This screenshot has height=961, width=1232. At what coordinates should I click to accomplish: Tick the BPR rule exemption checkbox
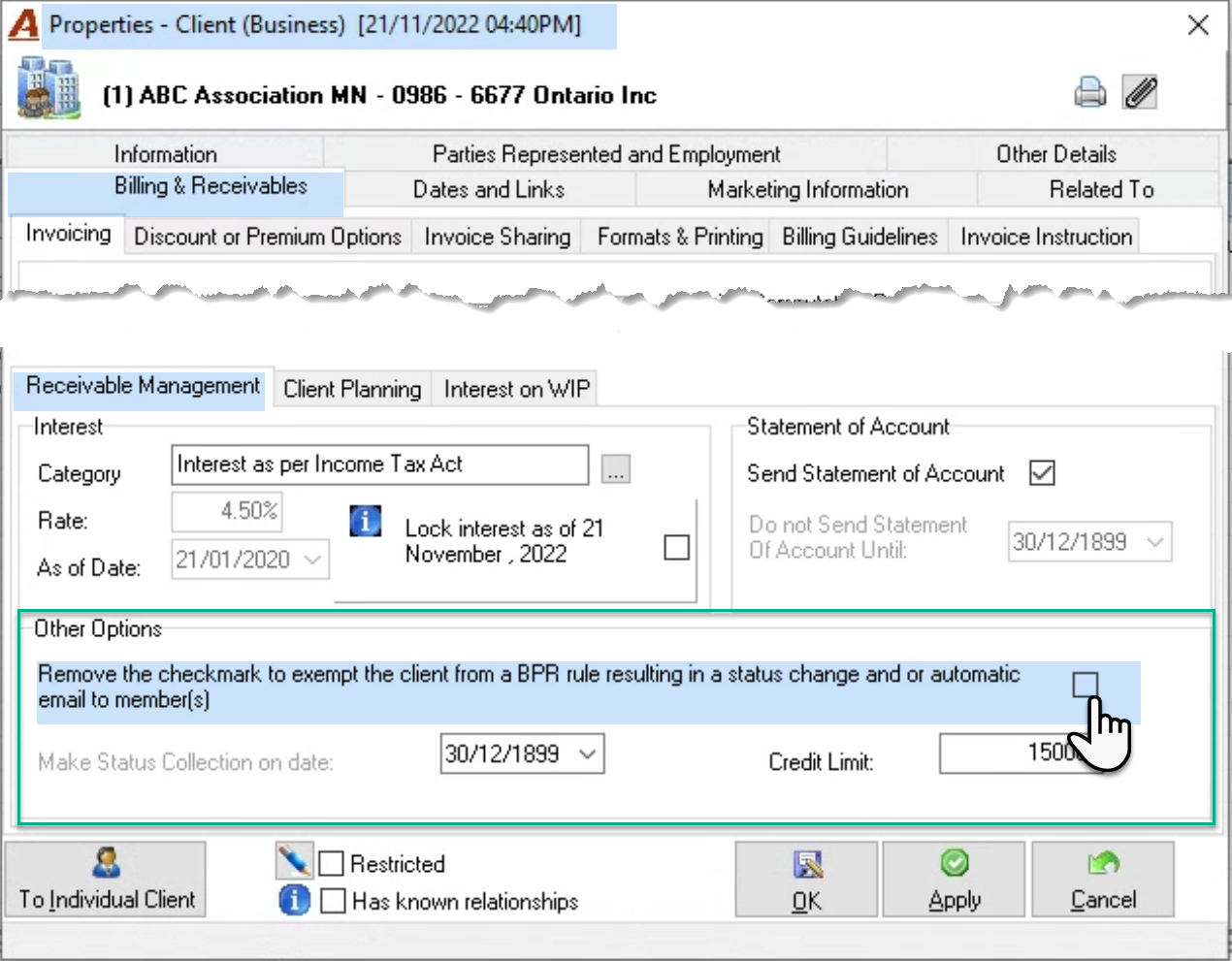click(x=1086, y=686)
